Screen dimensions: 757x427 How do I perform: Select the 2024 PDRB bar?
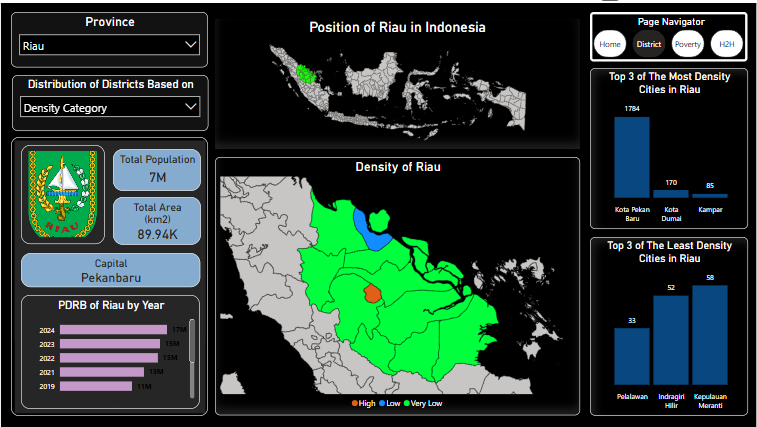click(x=113, y=329)
